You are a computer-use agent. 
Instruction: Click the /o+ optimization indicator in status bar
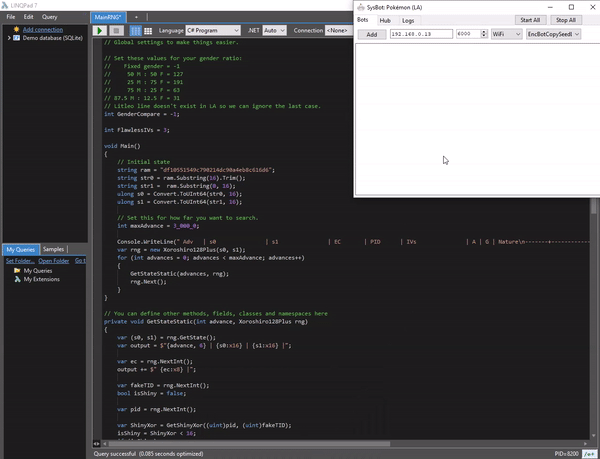click(590, 454)
